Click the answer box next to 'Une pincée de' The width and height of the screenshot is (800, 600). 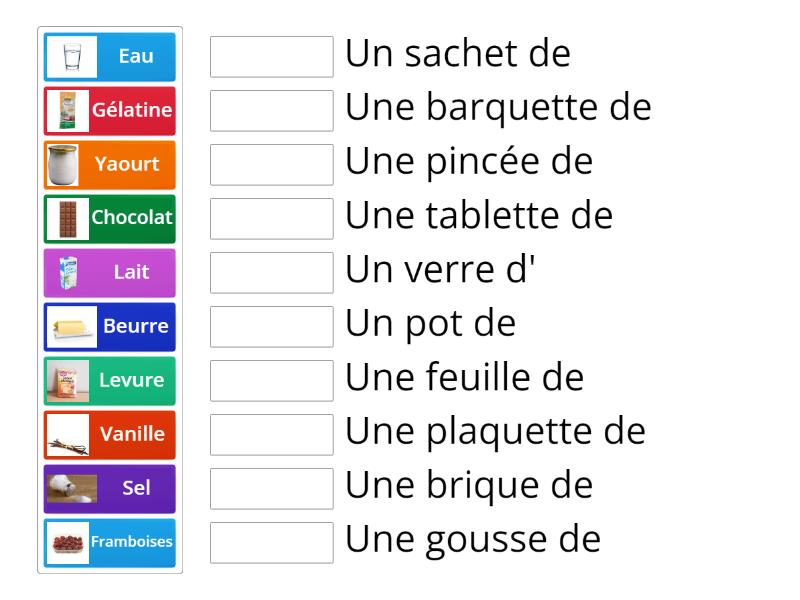click(271, 165)
